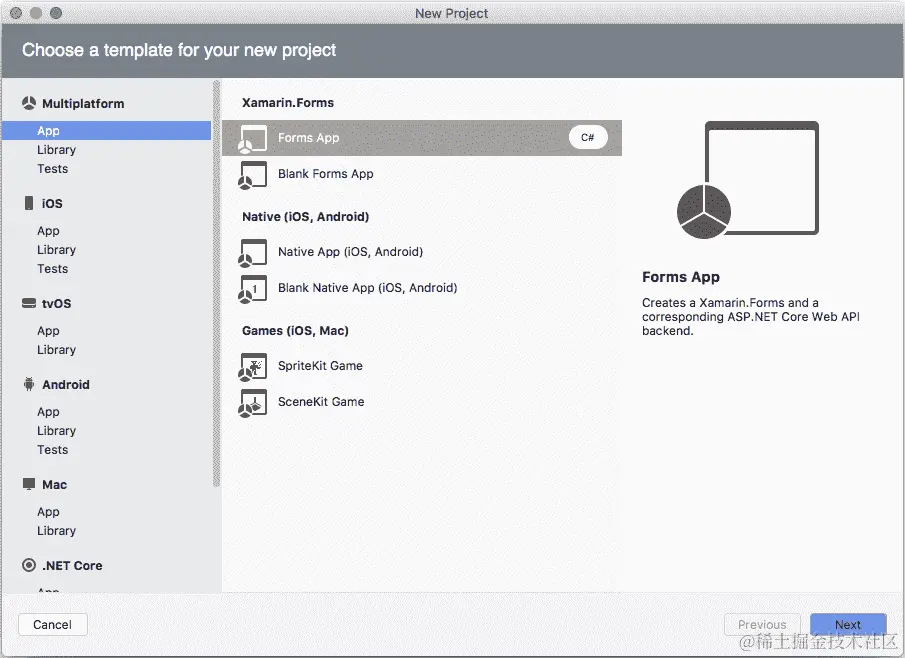905x658 pixels.
Task: Click the large Forms App preview image
Action: coord(748,180)
